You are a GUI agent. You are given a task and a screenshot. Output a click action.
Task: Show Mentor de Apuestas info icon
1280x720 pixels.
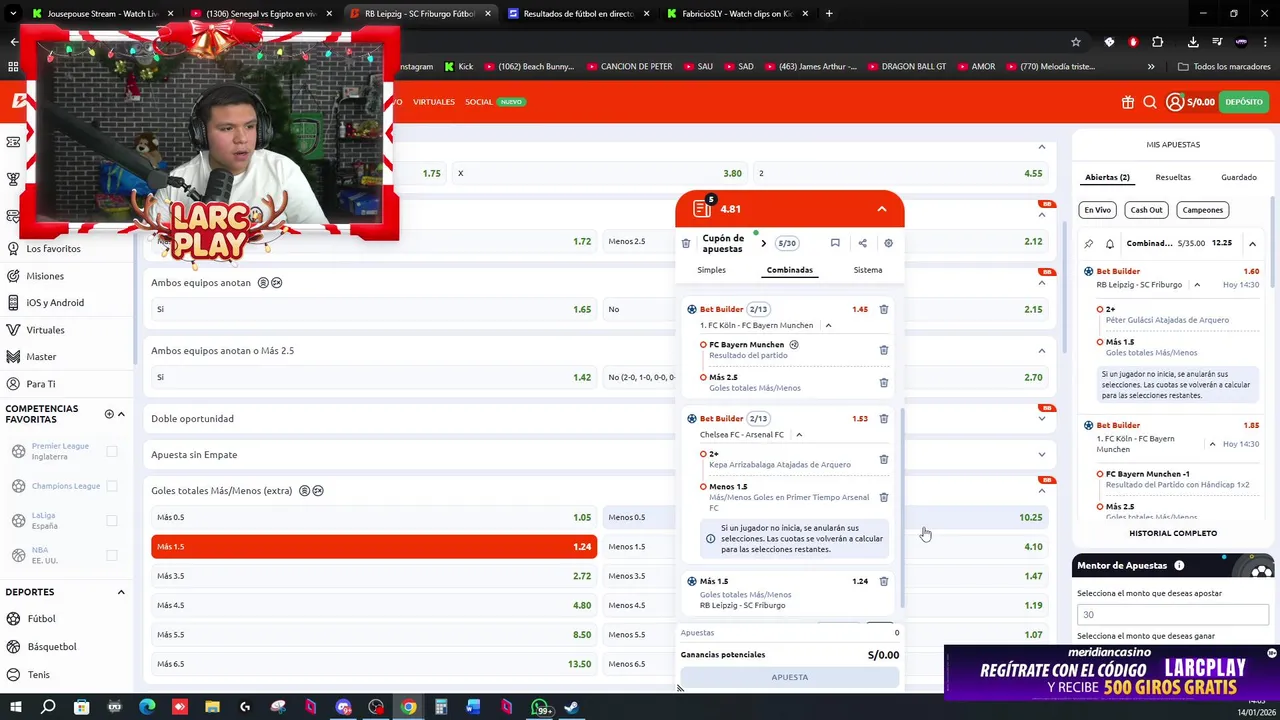point(1179,566)
